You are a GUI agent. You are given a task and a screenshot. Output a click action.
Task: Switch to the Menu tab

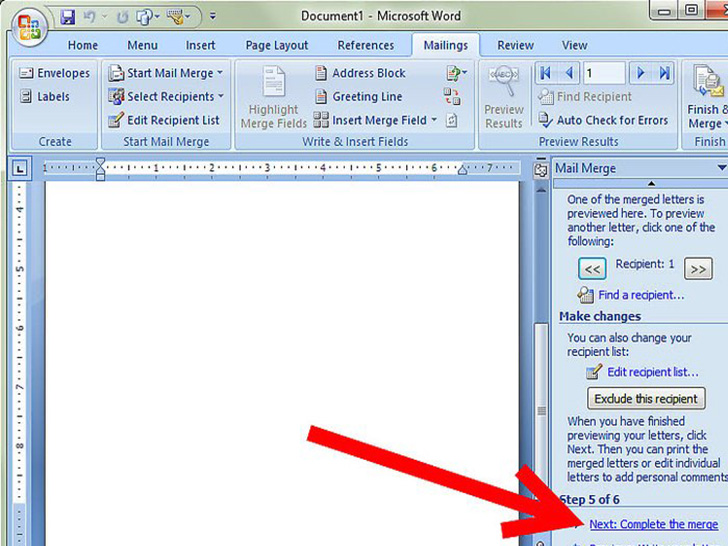pos(143,46)
